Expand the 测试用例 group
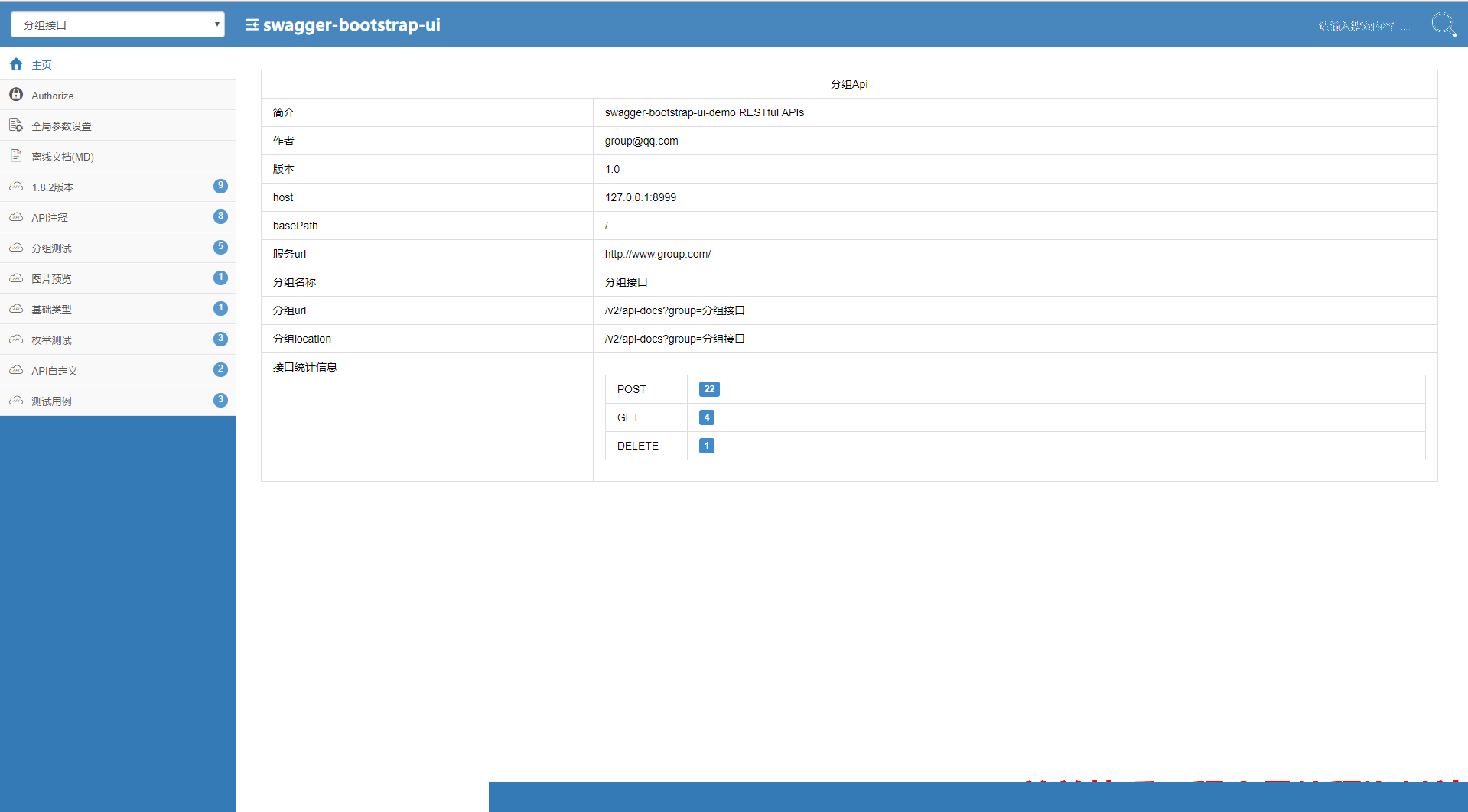This screenshot has height=812, width=1468. [x=118, y=401]
